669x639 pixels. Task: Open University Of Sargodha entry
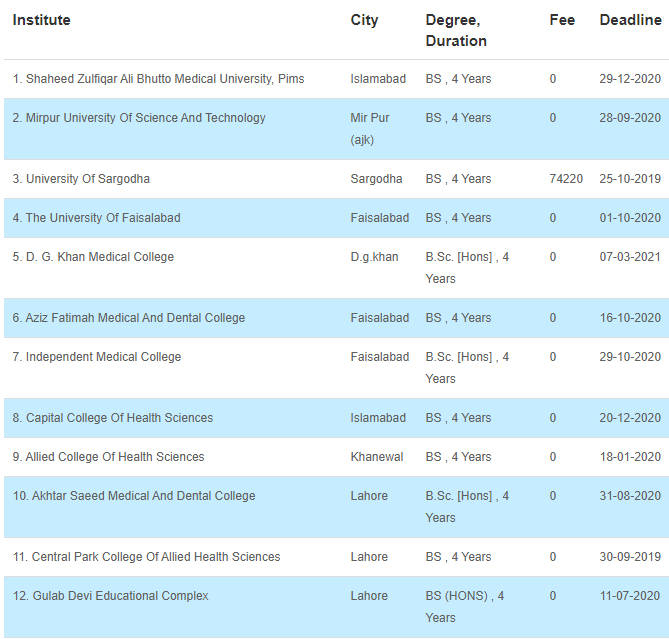tap(81, 179)
